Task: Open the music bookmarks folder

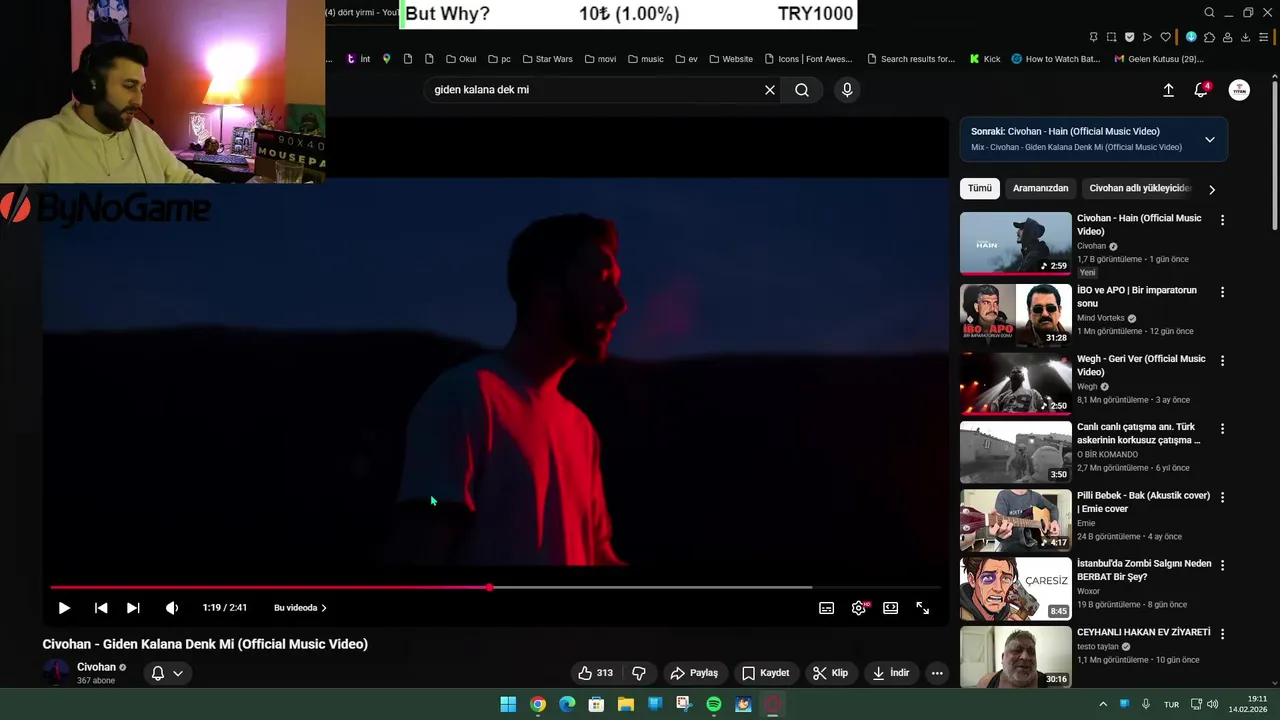Action: 646,59
